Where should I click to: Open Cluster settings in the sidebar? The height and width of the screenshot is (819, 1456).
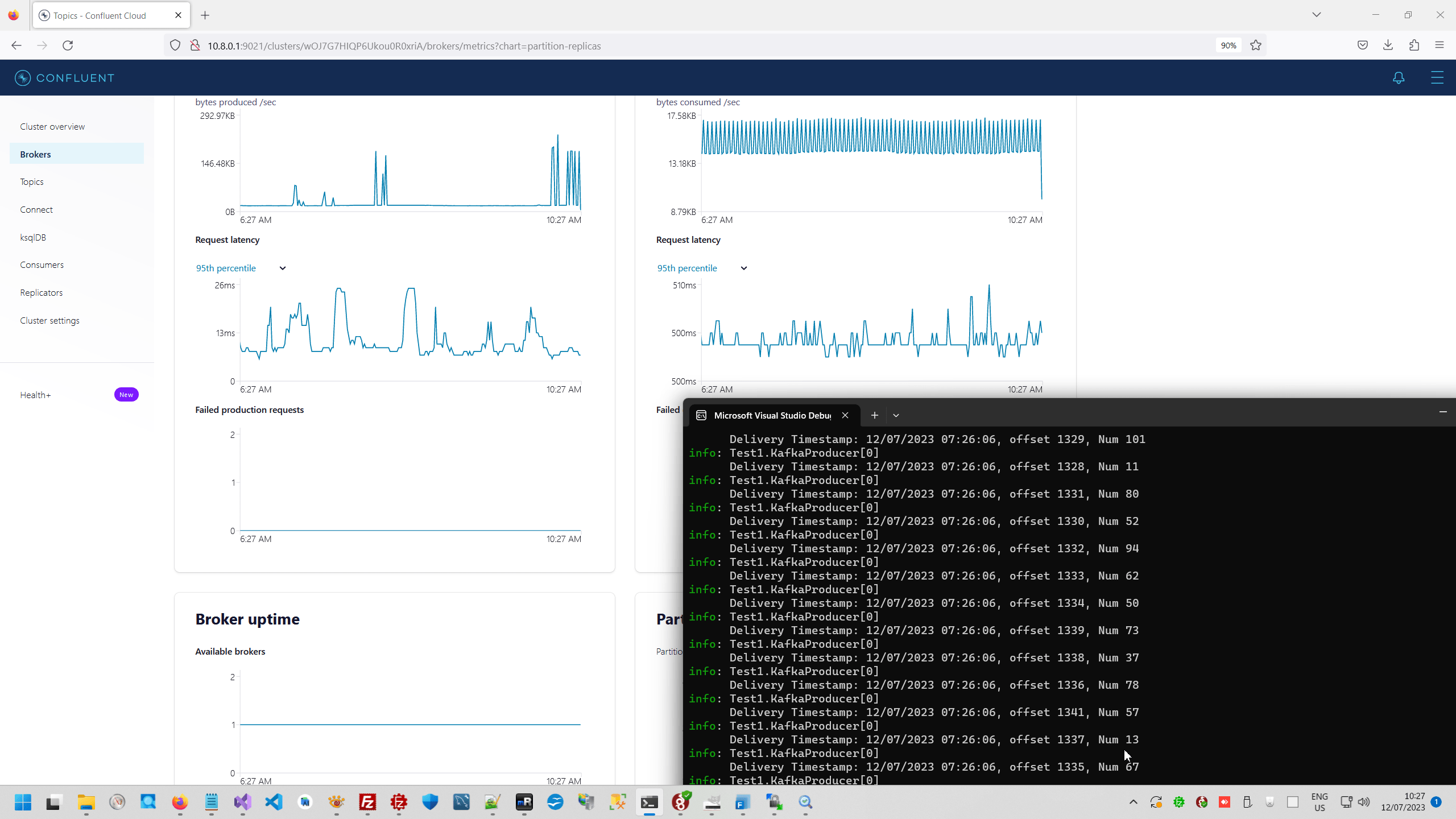[49, 320]
